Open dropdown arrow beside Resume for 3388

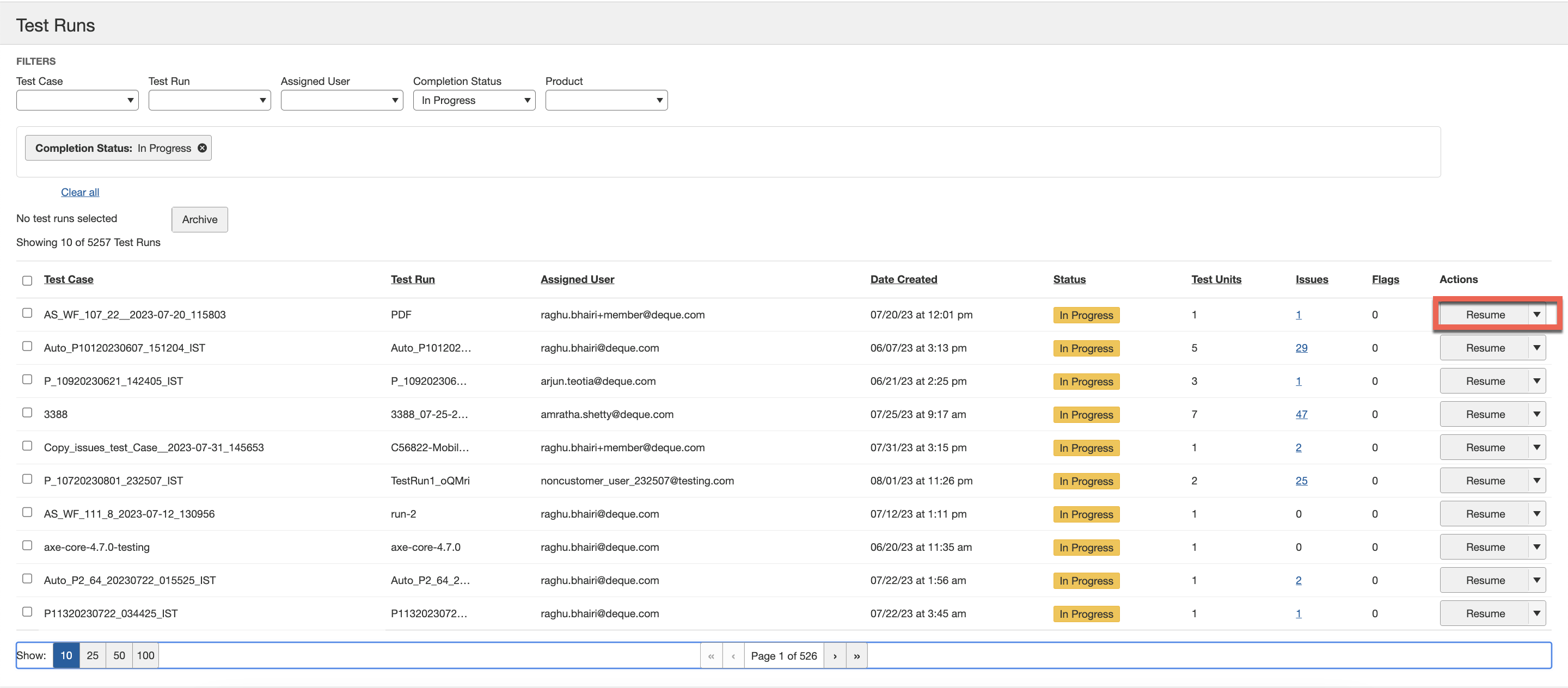(1536, 414)
